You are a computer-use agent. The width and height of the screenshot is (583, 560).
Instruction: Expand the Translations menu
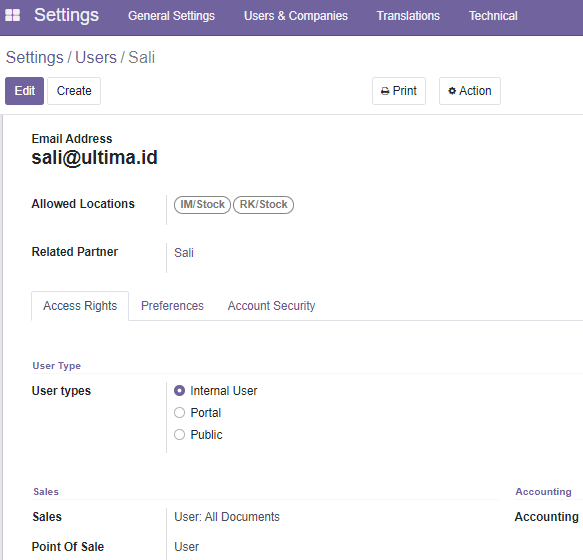[408, 16]
